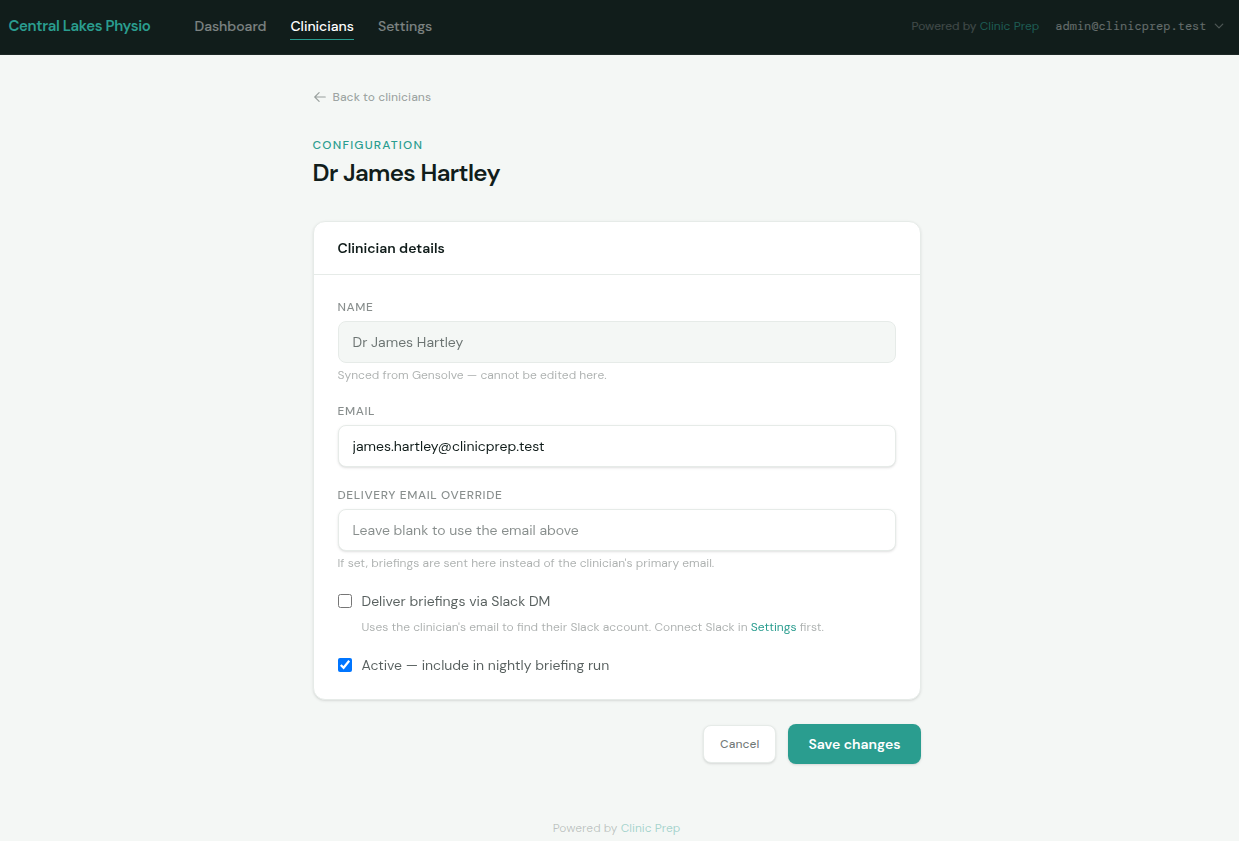Image resolution: width=1239 pixels, height=841 pixels.
Task: Click the Cancel button
Action: click(x=739, y=744)
